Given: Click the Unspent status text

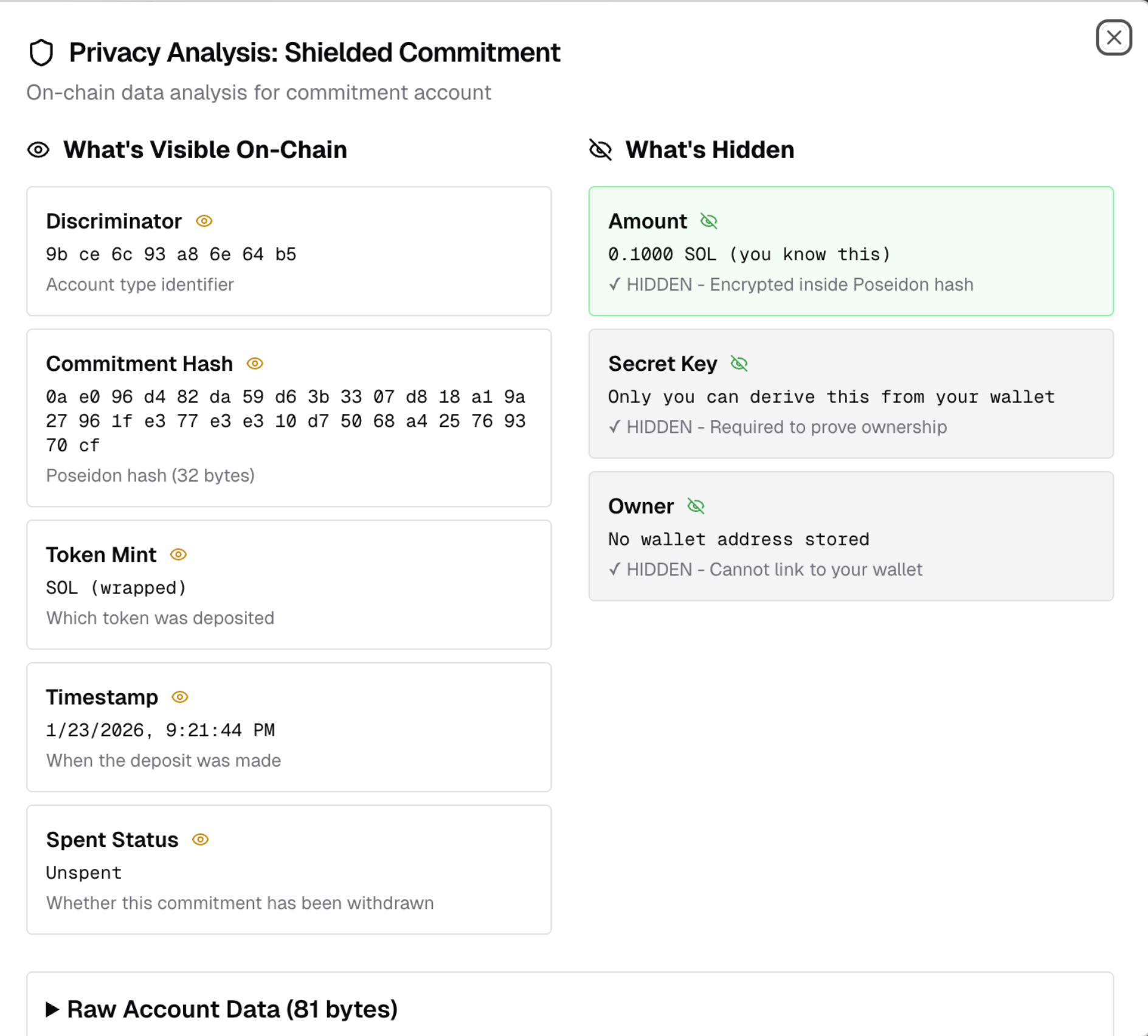Looking at the screenshot, I should (84, 873).
